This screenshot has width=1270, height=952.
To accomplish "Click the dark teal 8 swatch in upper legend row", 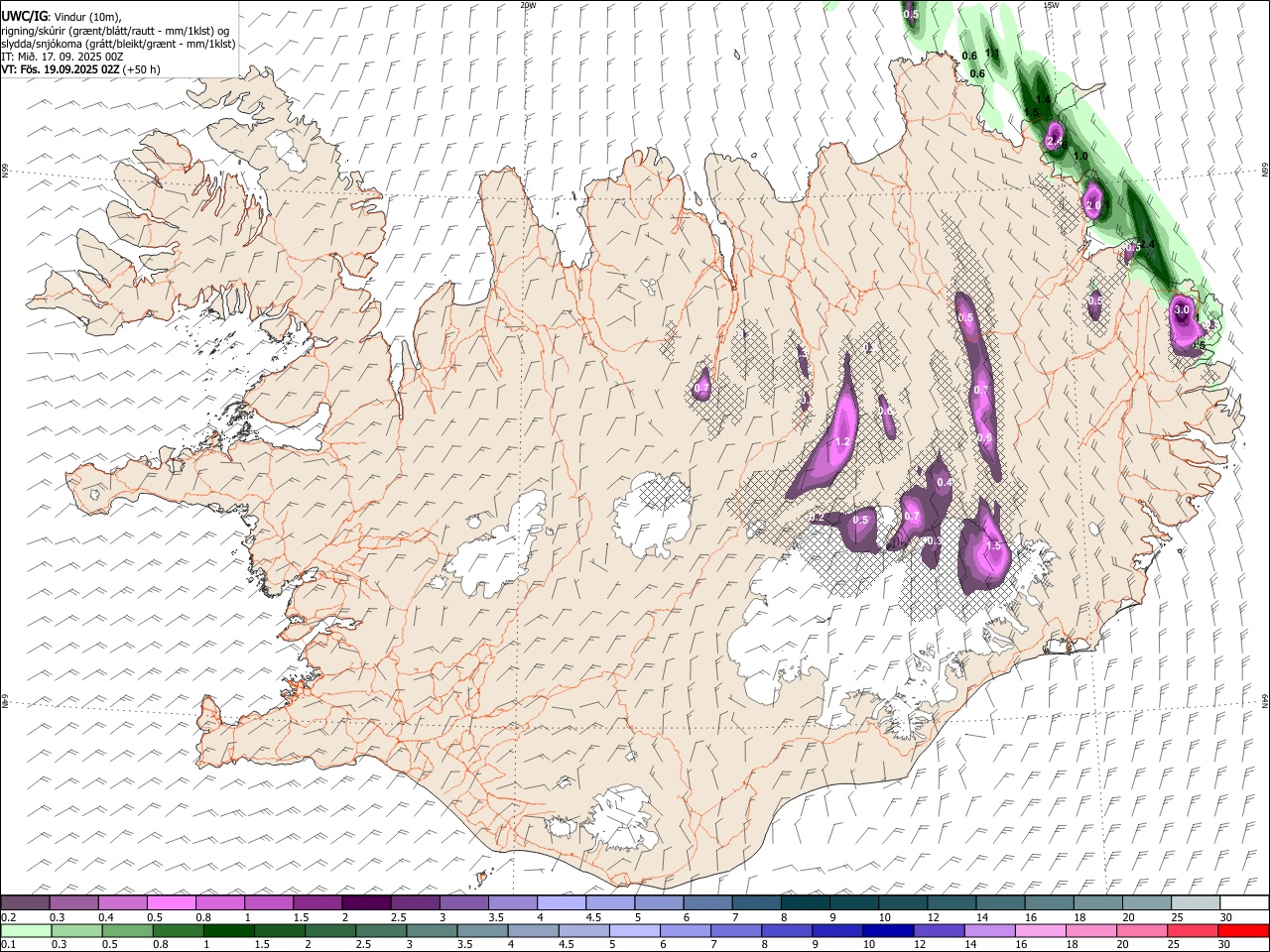I will [806, 902].
